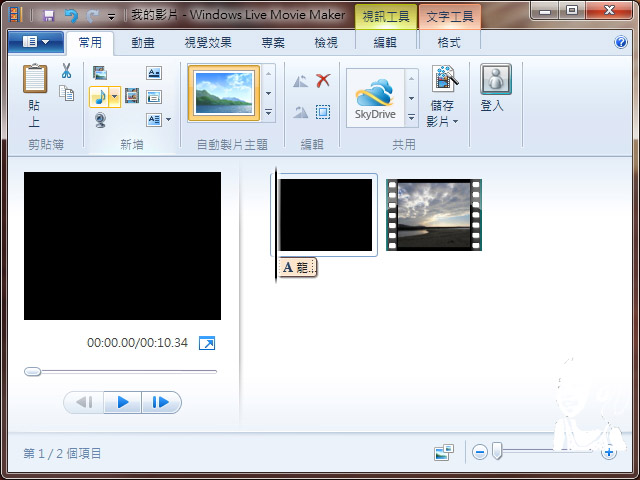Select the black title clip on storyboard
This screenshot has width=640, height=480.
(x=325, y=215)
